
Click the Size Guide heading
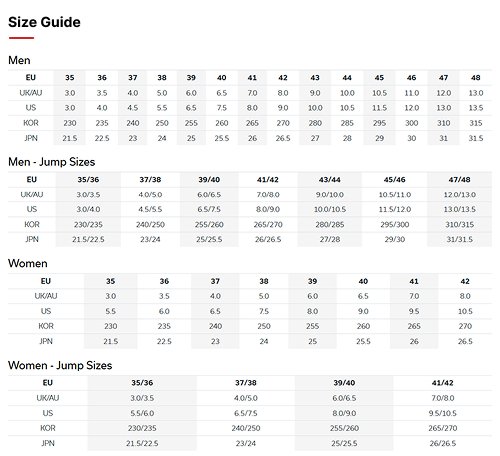click(x=44, y=22)
